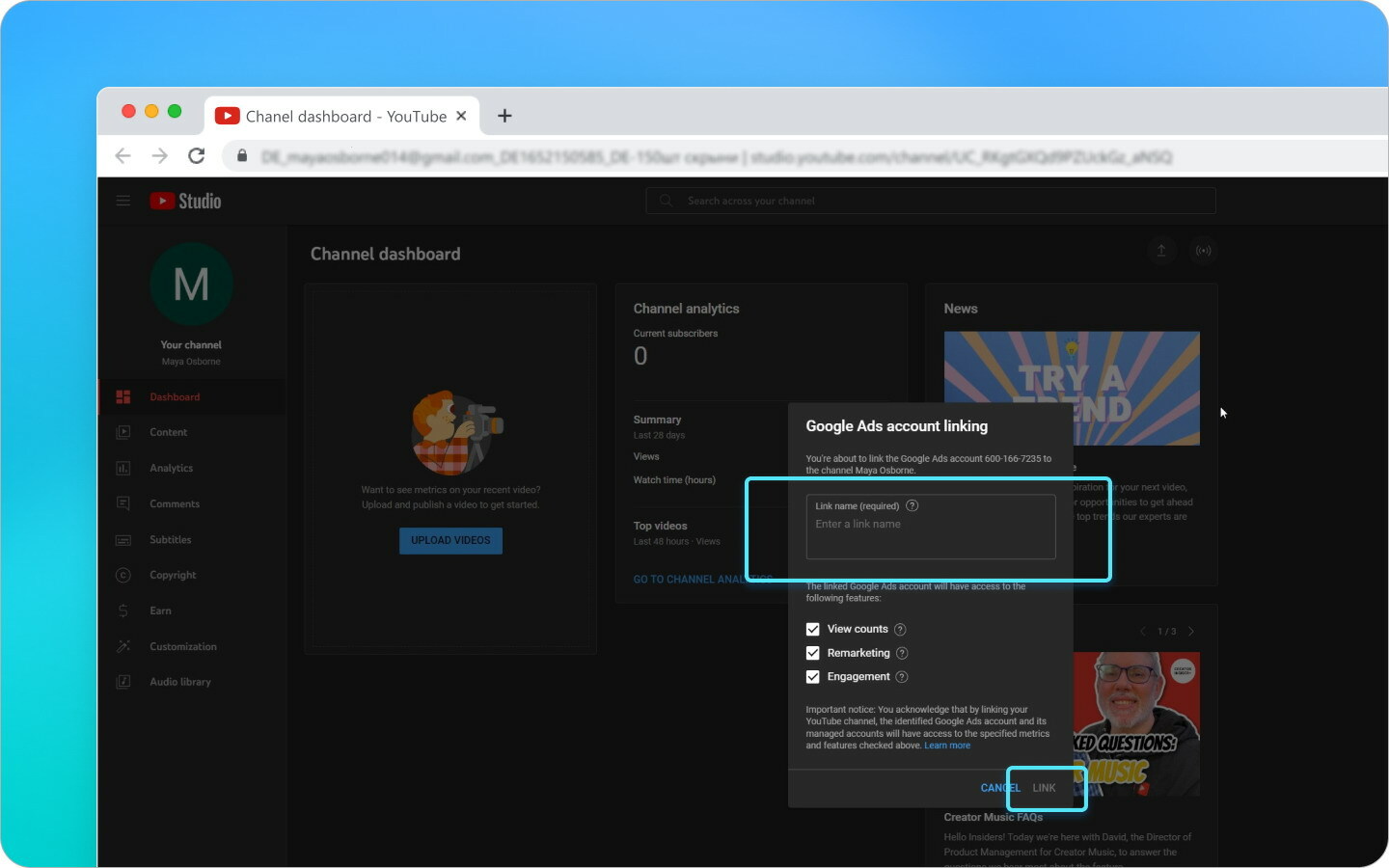
Task: Open the Learn more link
Action: 947,746
